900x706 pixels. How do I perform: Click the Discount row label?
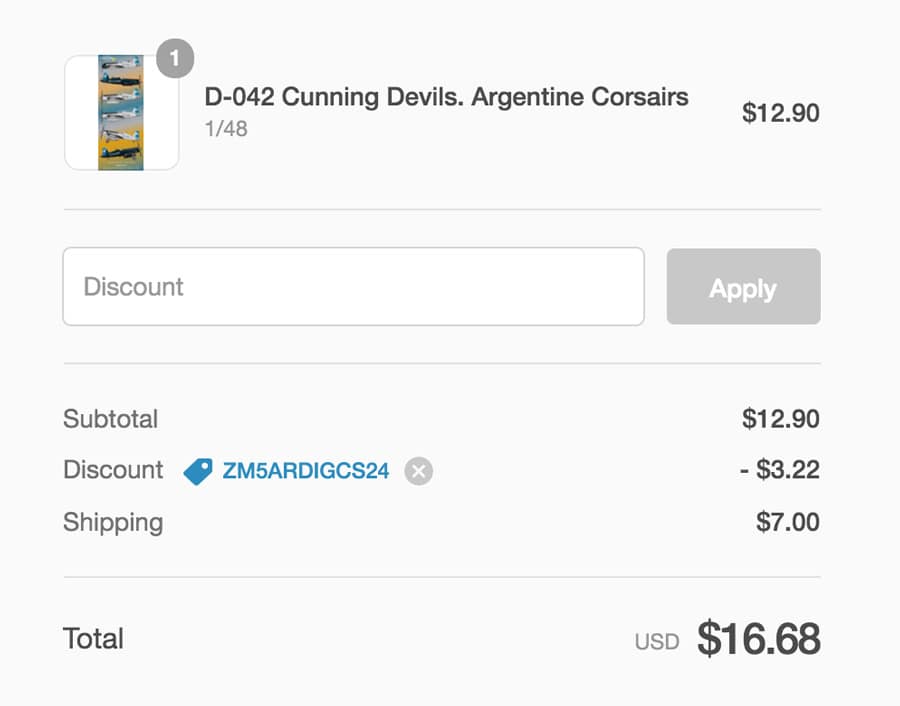pos(113,470)
